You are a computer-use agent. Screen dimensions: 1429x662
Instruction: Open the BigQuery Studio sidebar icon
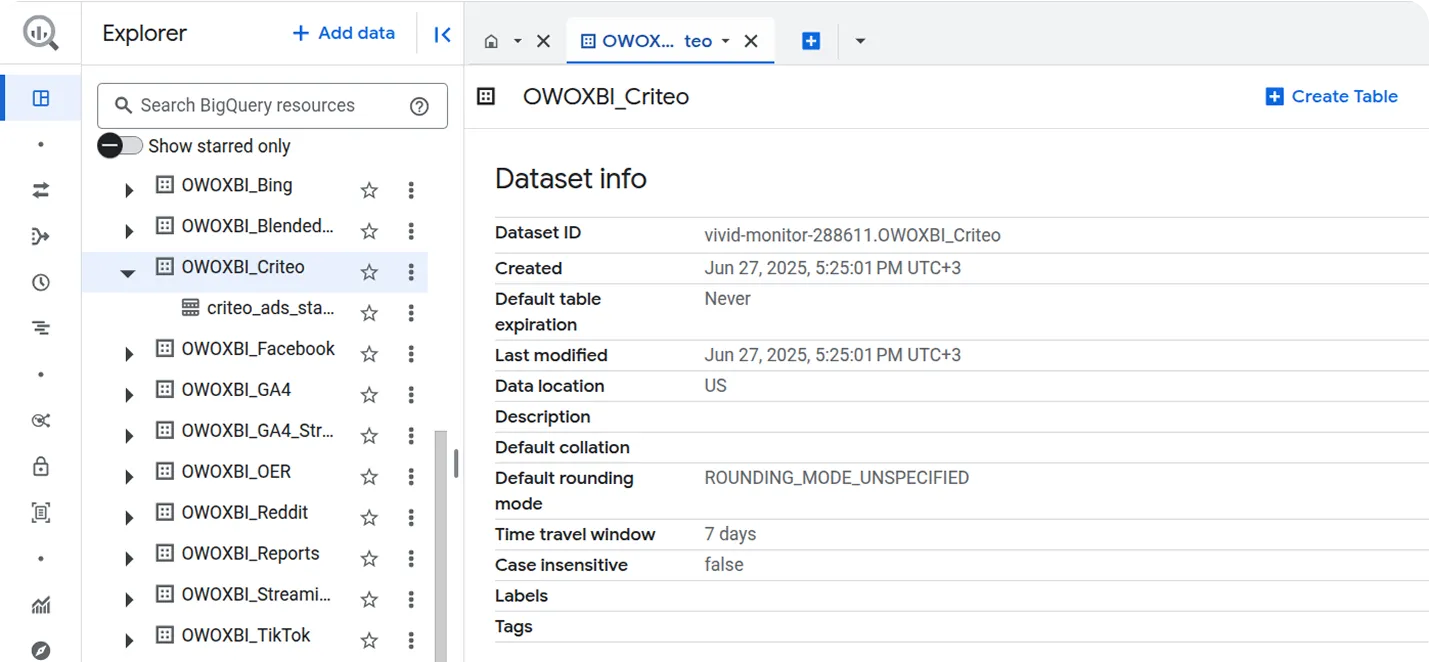click(41, 98)
